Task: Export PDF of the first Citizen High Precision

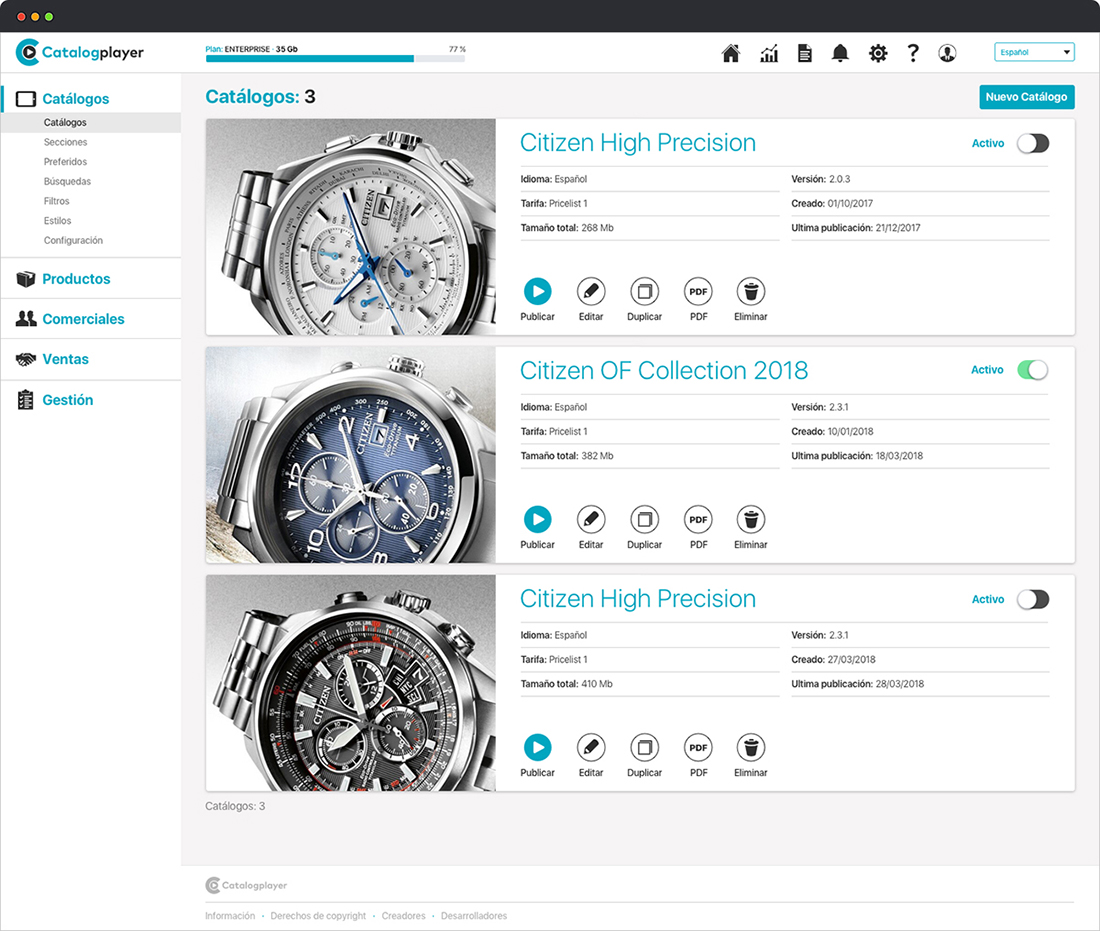Action: (x=698, y=291)
